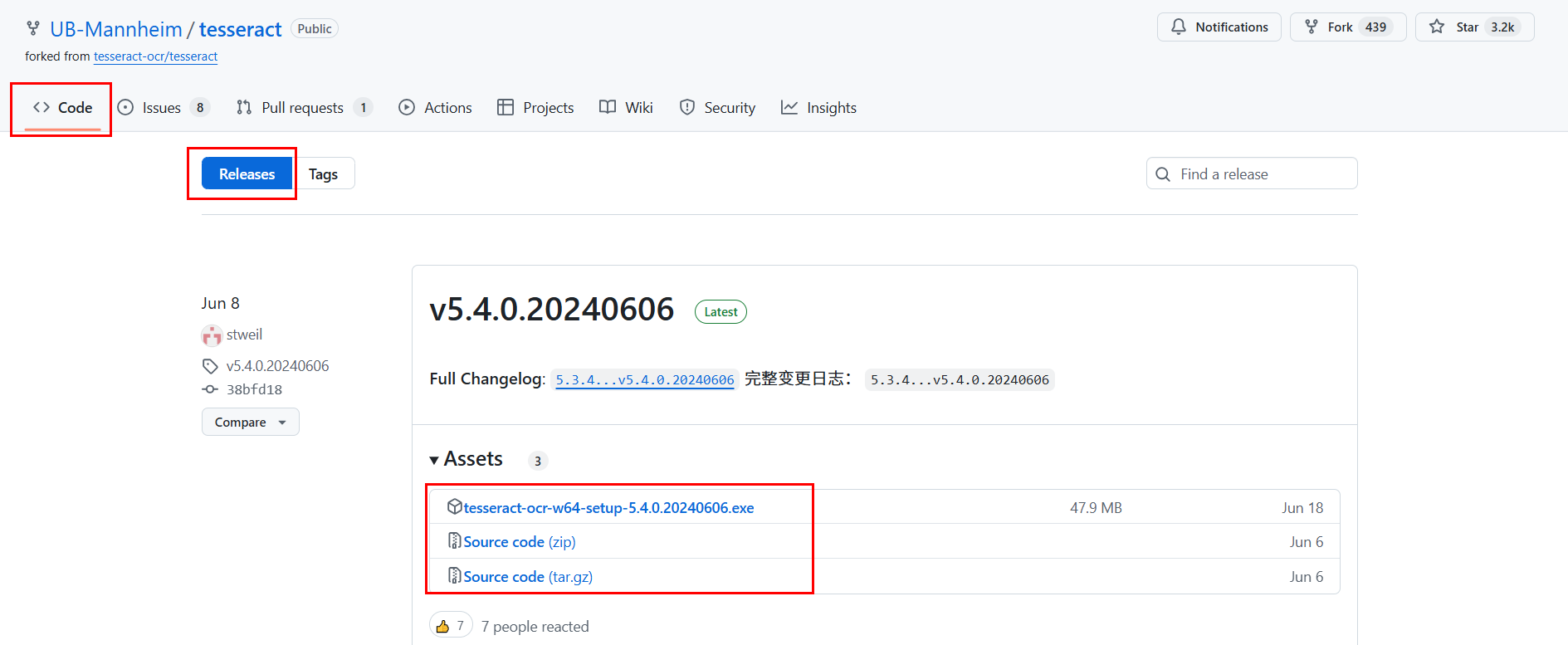Open the Projects tab
The image size is (1568, 645).
coord(535,108)
